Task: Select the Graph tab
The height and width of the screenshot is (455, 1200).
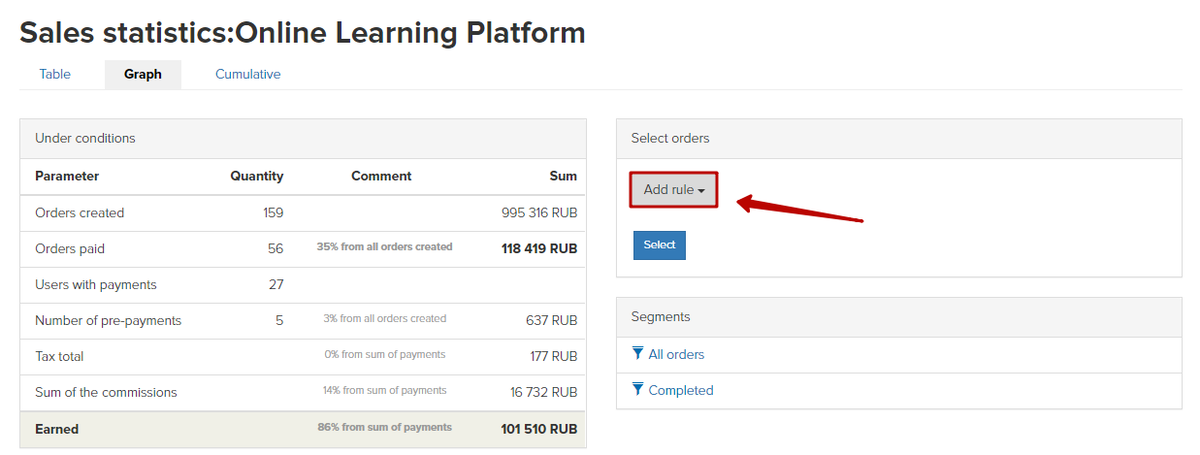Action: (x=143, y=74)
